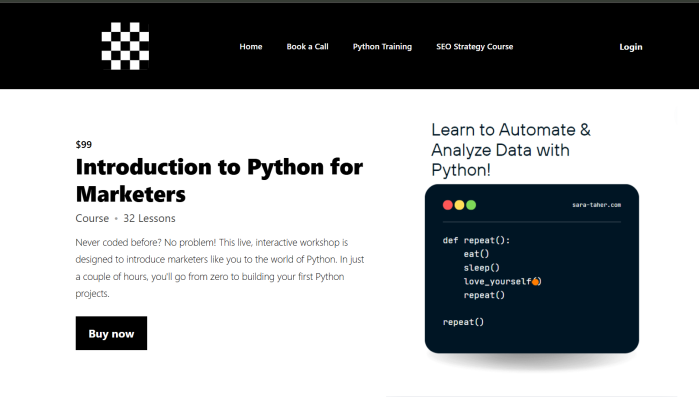Click the orange emoji after love_yourself
The image size is (699, 399).
pyautogui.click(x=536, y=281)
